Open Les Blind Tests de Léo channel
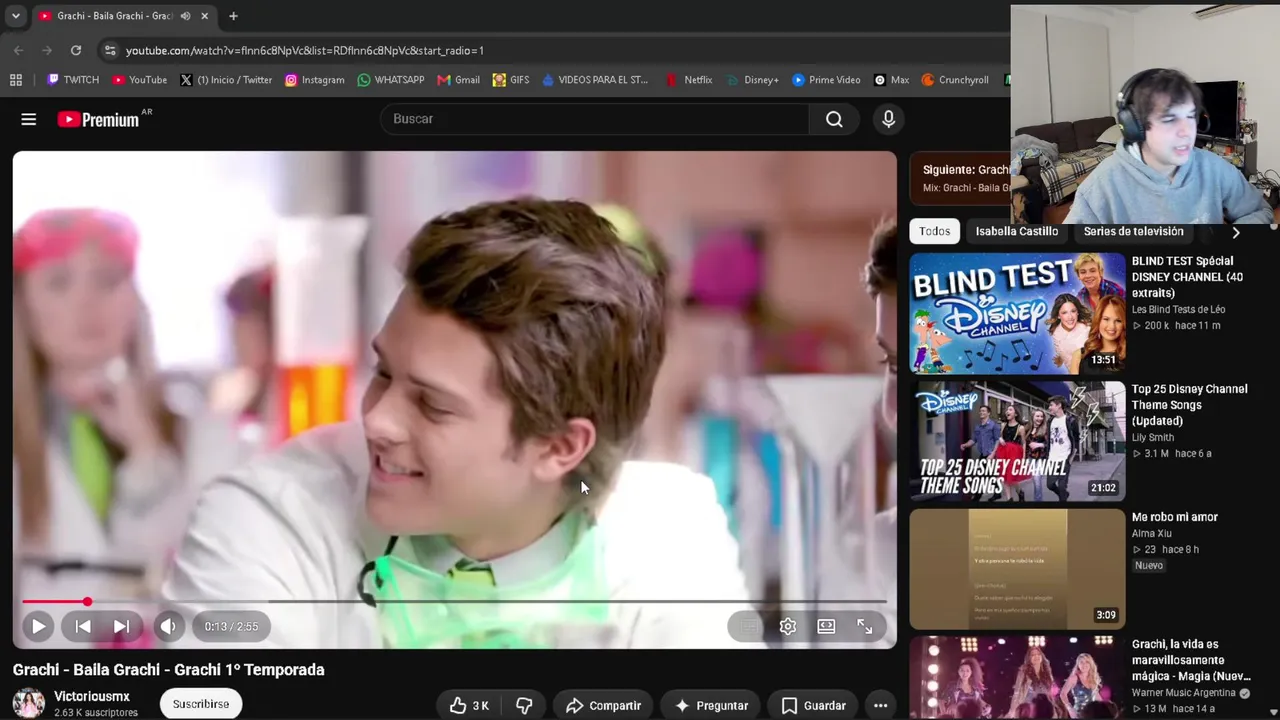1280x720 pixels. [x=1178, y=310]
